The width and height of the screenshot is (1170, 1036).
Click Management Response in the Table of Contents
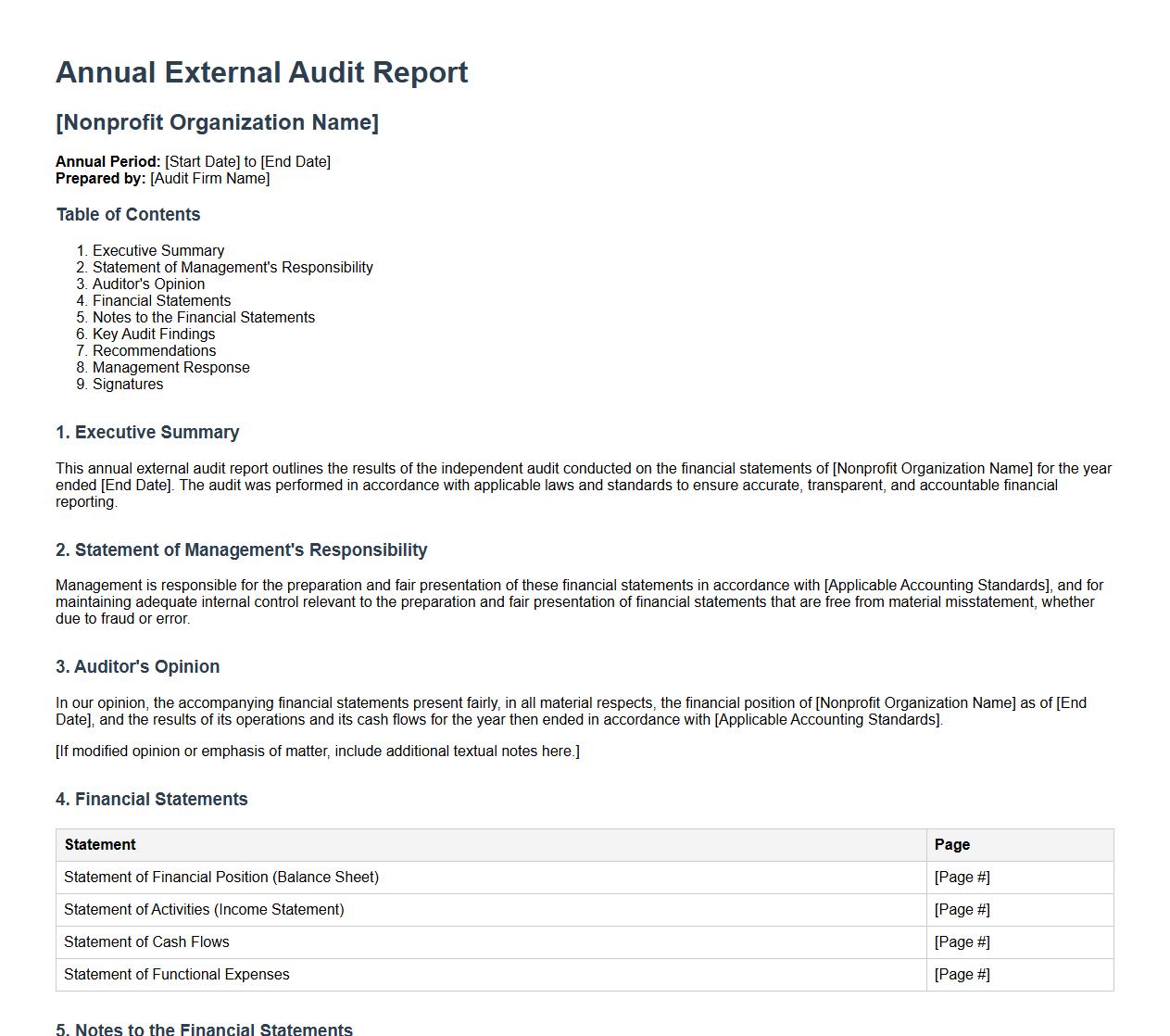point(170,367)
